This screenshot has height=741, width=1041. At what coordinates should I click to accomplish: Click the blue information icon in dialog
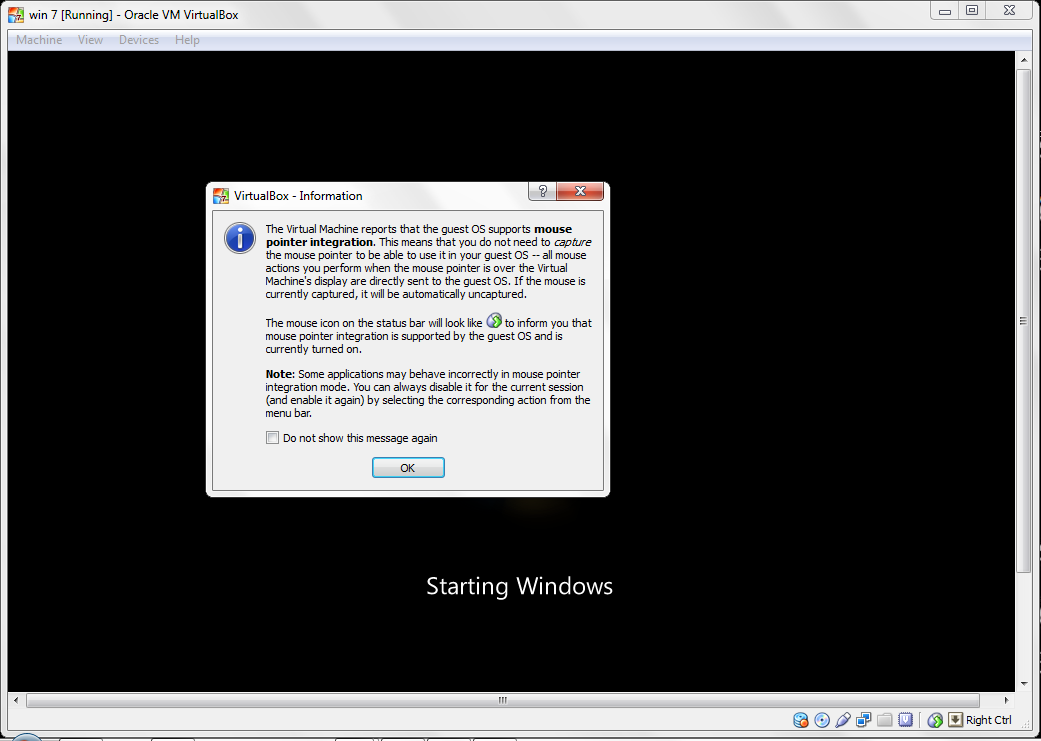point(240,238)
